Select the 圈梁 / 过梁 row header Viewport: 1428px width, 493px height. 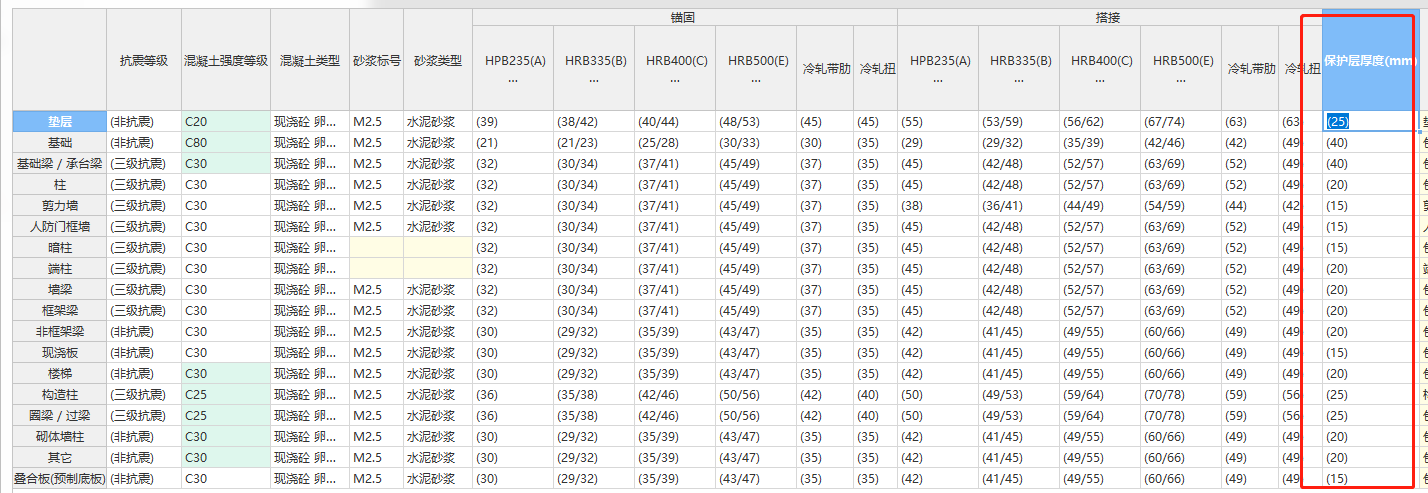point(59,415)
